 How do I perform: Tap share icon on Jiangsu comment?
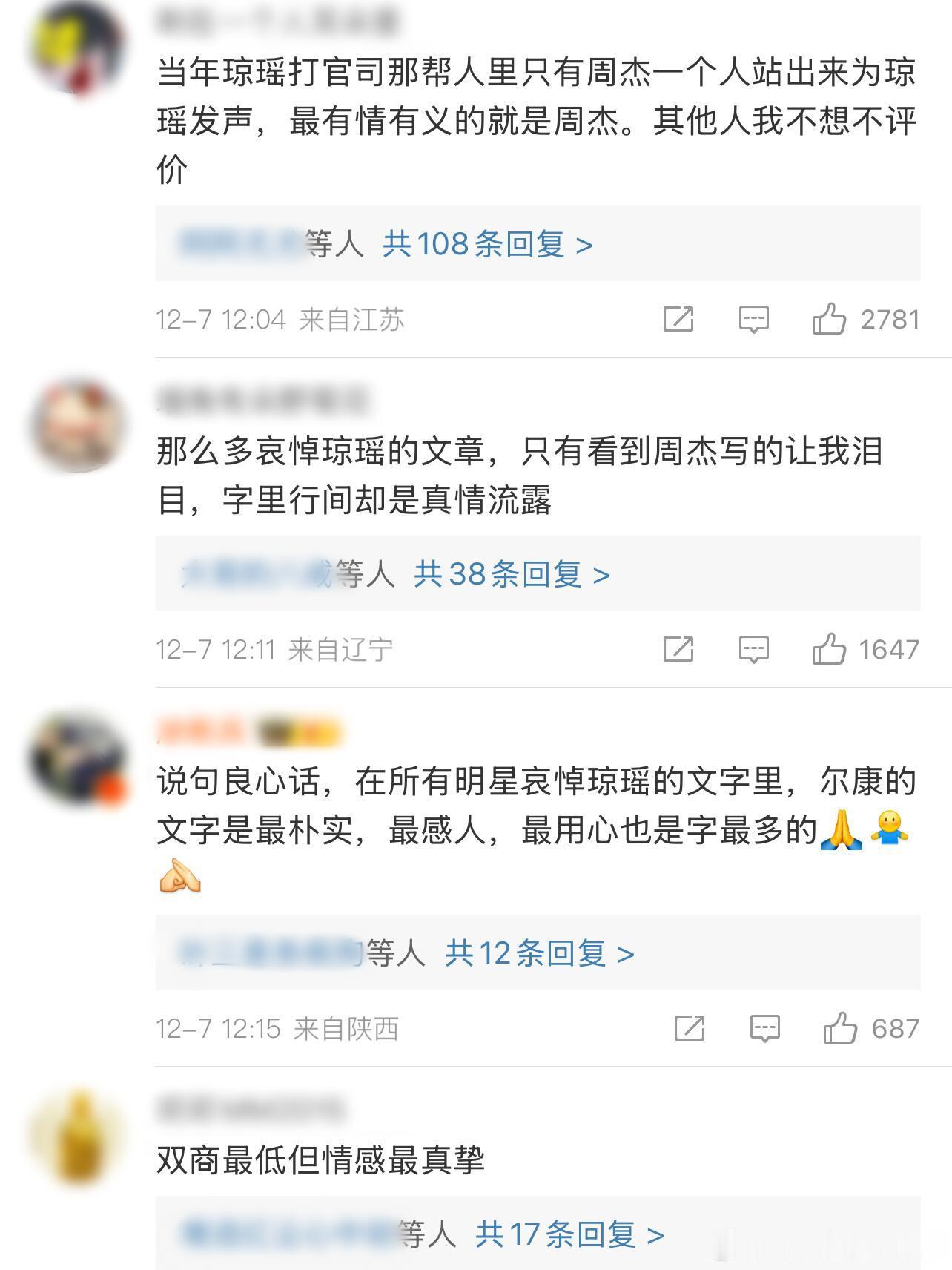coord(678,319)
